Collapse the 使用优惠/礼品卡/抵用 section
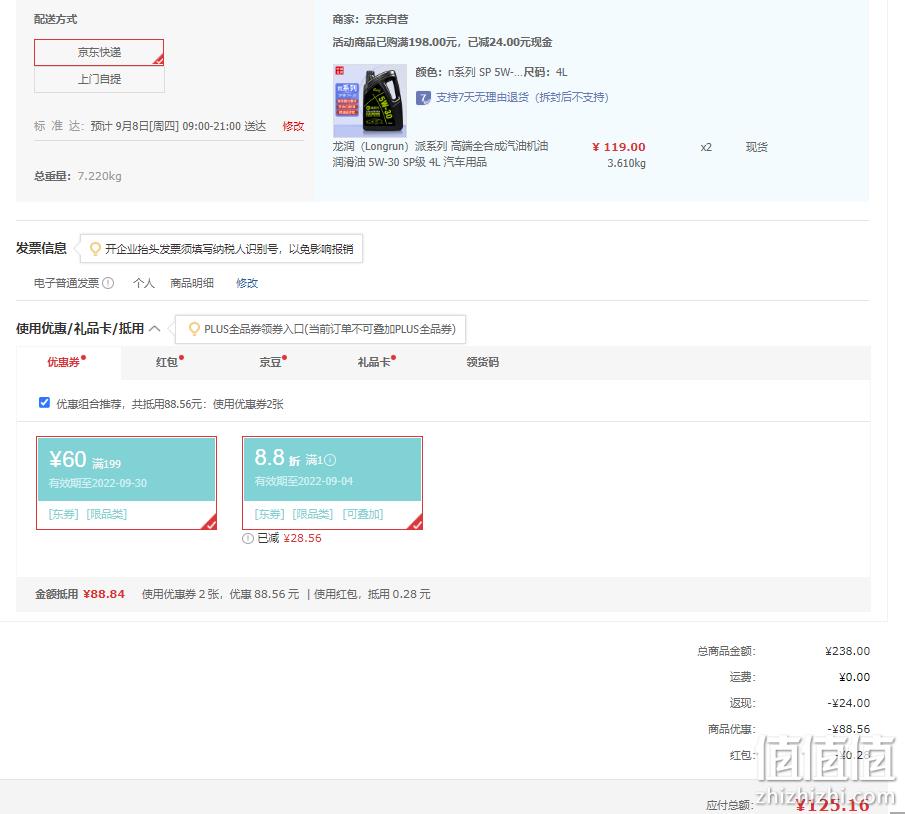The width and height of the screenshot is (905, 814). click(155, 328)
